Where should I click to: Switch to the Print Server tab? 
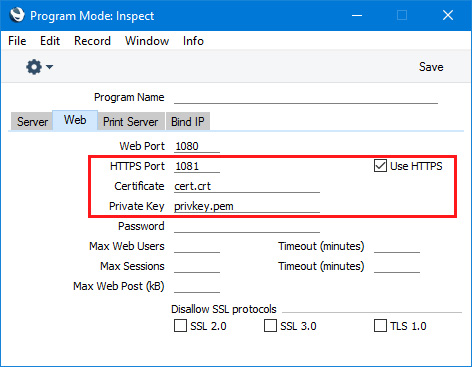click(131, 121)
